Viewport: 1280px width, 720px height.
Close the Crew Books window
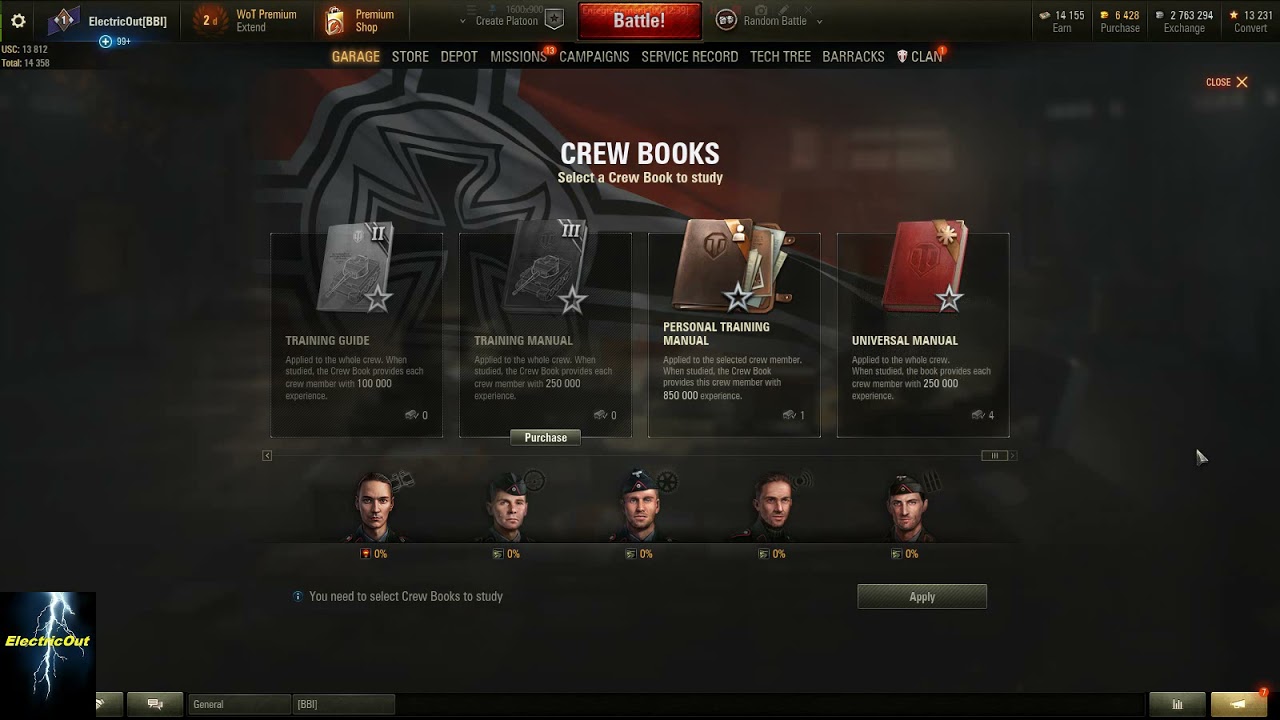tap(1227, 82)
